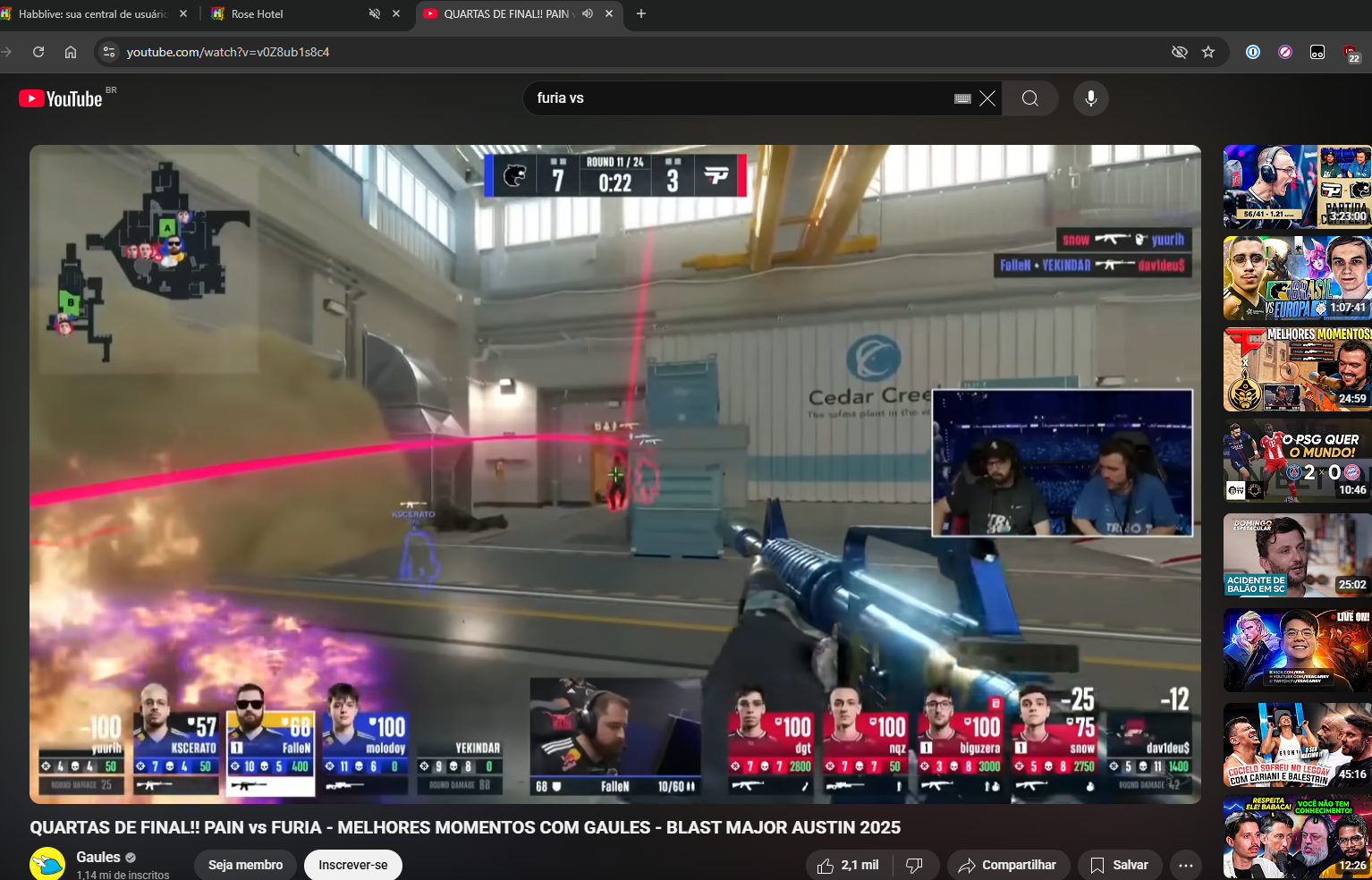Click Compartilhar share button
Image resolution: width=1372 pixels, height=880 pixels.
(x=1008, y=865)
